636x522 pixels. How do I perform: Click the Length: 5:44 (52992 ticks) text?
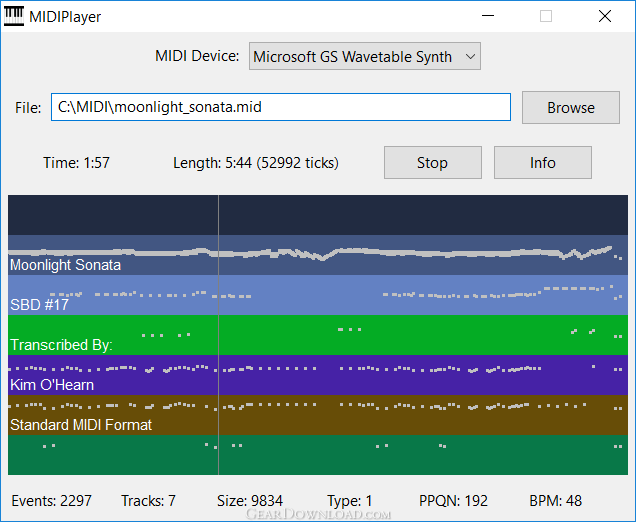coord(256,163)
